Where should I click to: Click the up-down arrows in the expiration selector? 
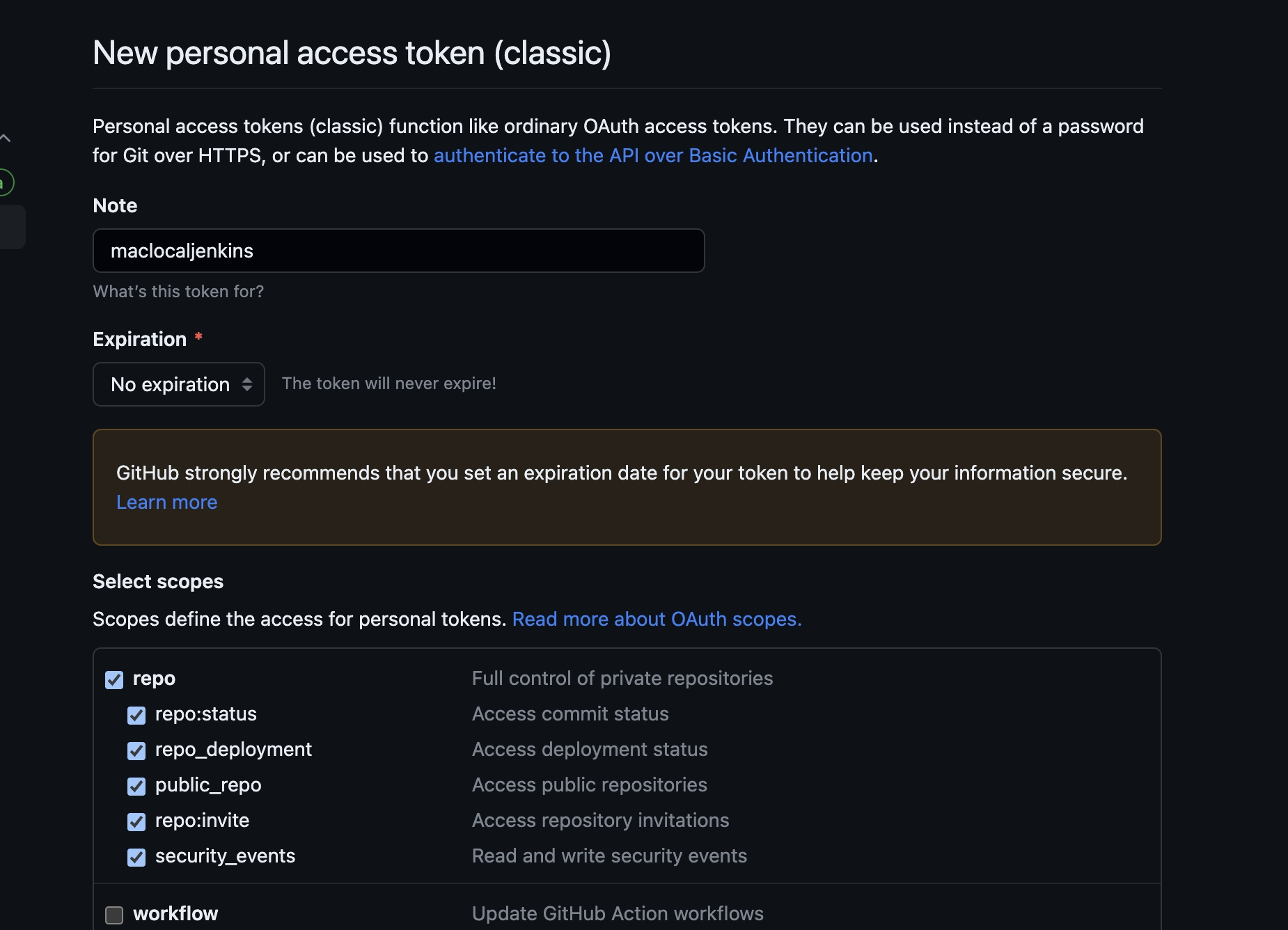point(246,384)
